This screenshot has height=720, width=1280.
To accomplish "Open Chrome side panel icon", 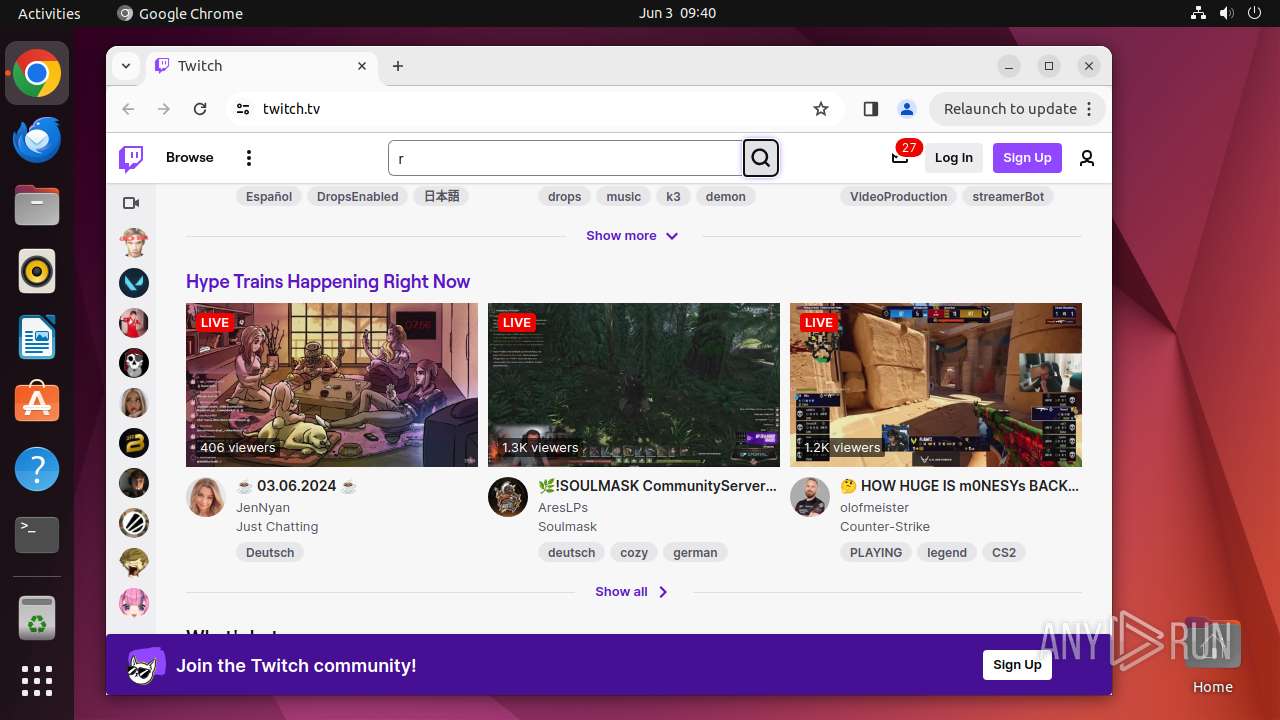I will (x=870, y=109).
